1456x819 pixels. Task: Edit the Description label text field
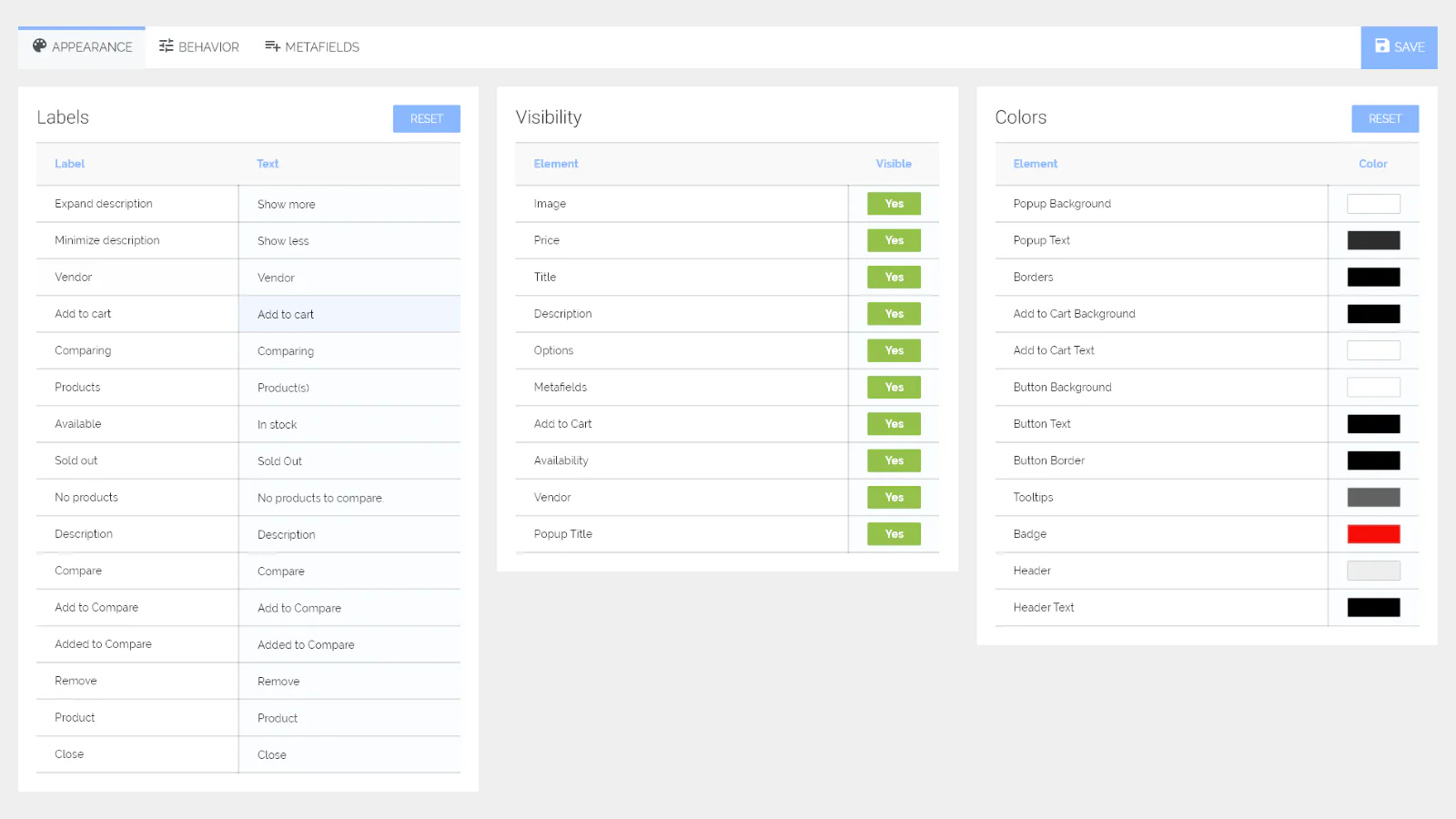(349, 534)
